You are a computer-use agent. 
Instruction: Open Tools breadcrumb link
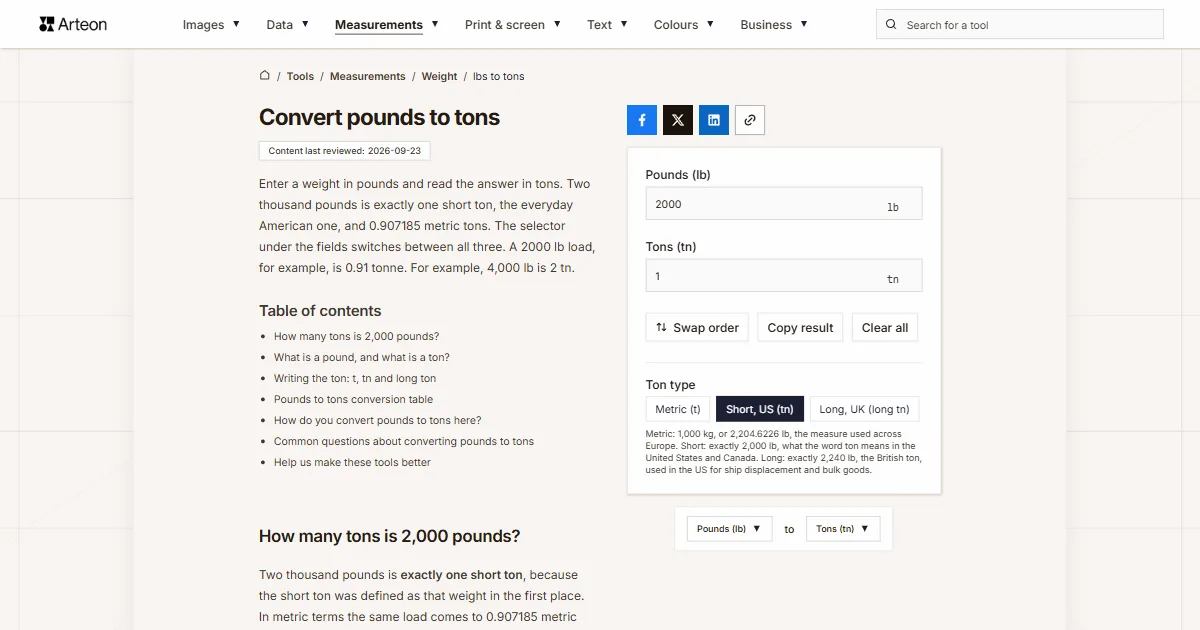point(300,76)
